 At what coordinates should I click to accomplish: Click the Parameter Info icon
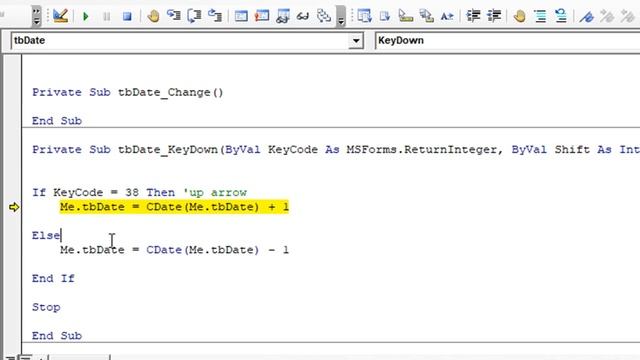427,16
